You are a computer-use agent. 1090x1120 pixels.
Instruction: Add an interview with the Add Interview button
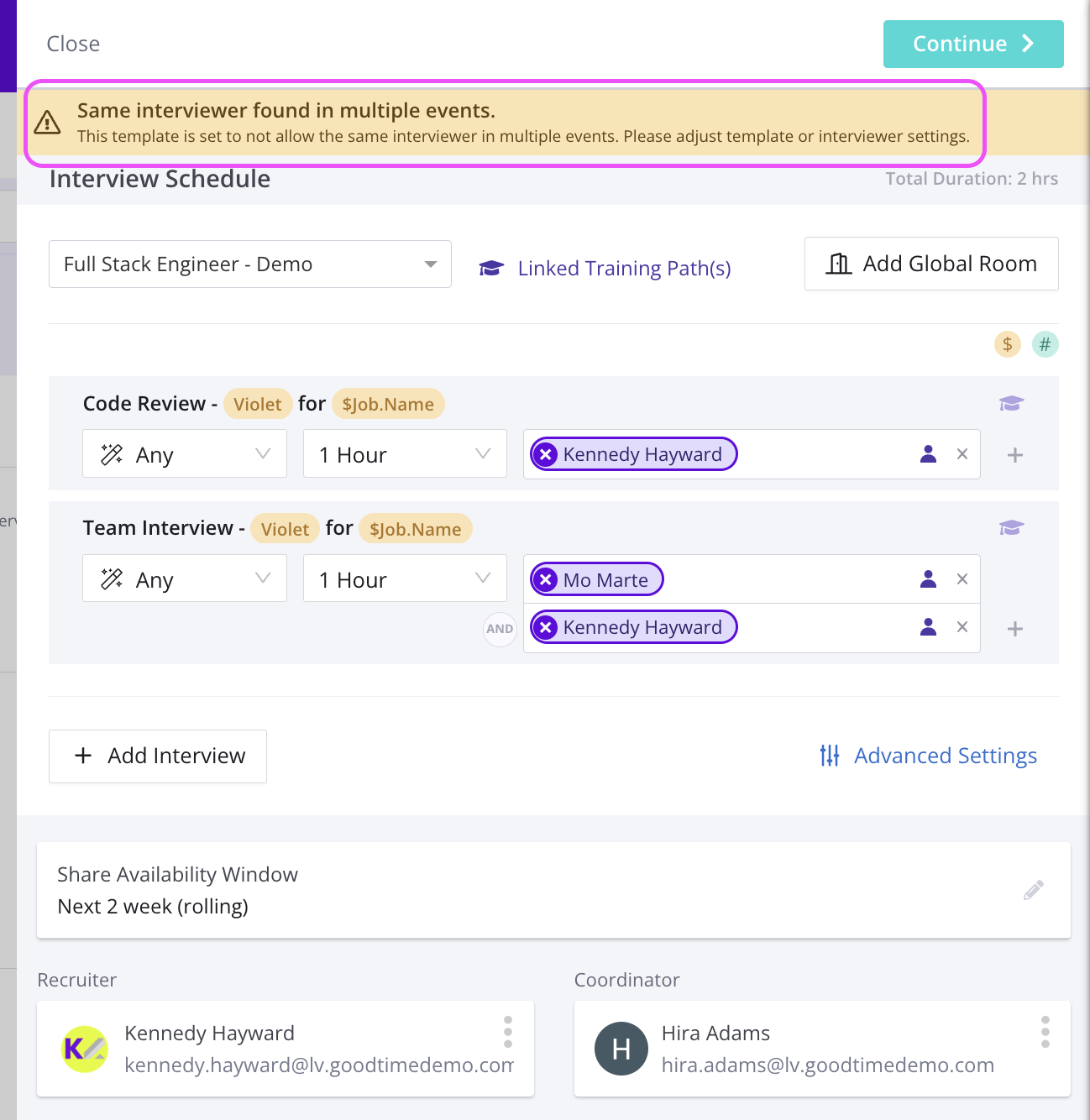coord(157,756)
